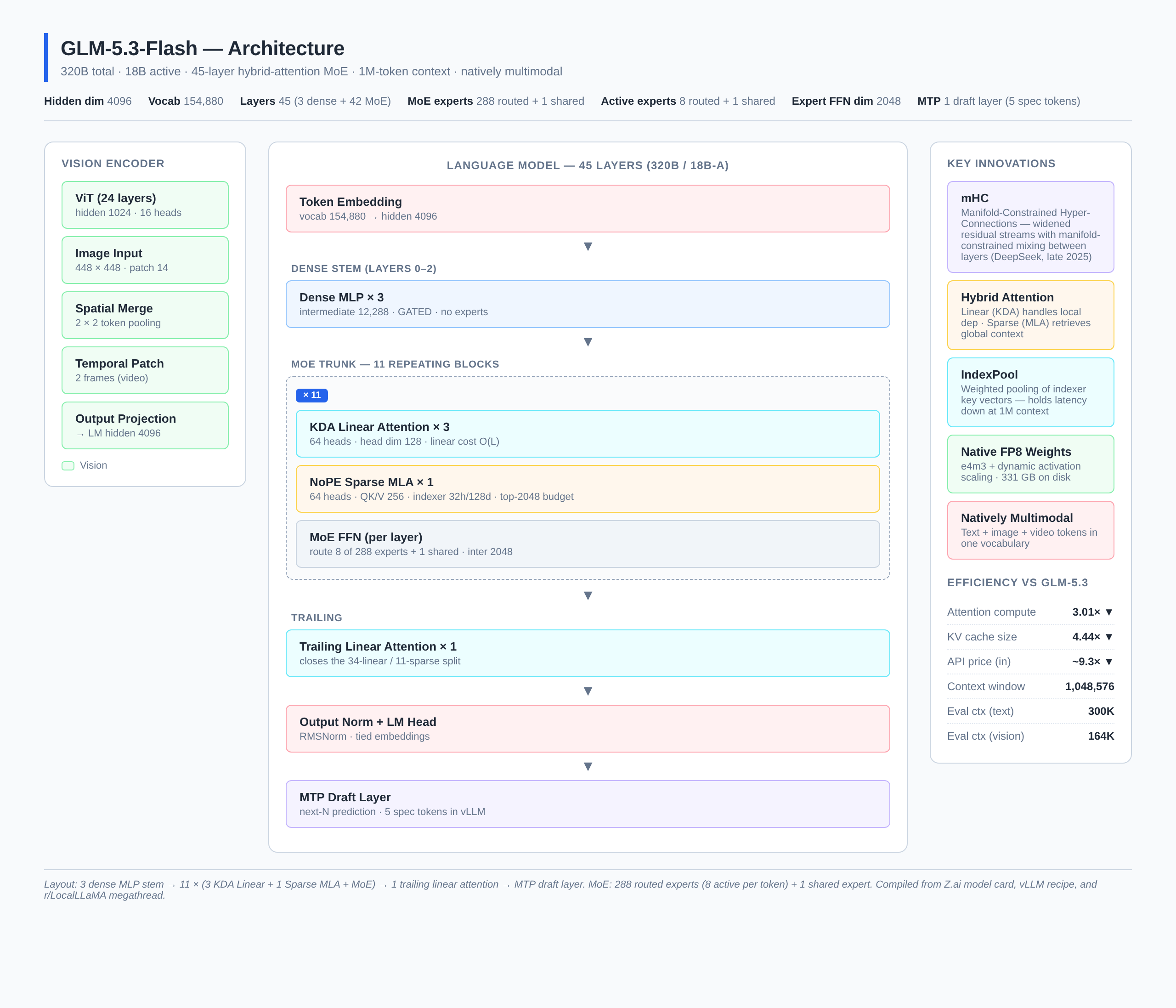The width and height of the screenshot is (1176, 1008).
Task: Click the arrow below Dense MLP block
Action: [x=588, y=342]
